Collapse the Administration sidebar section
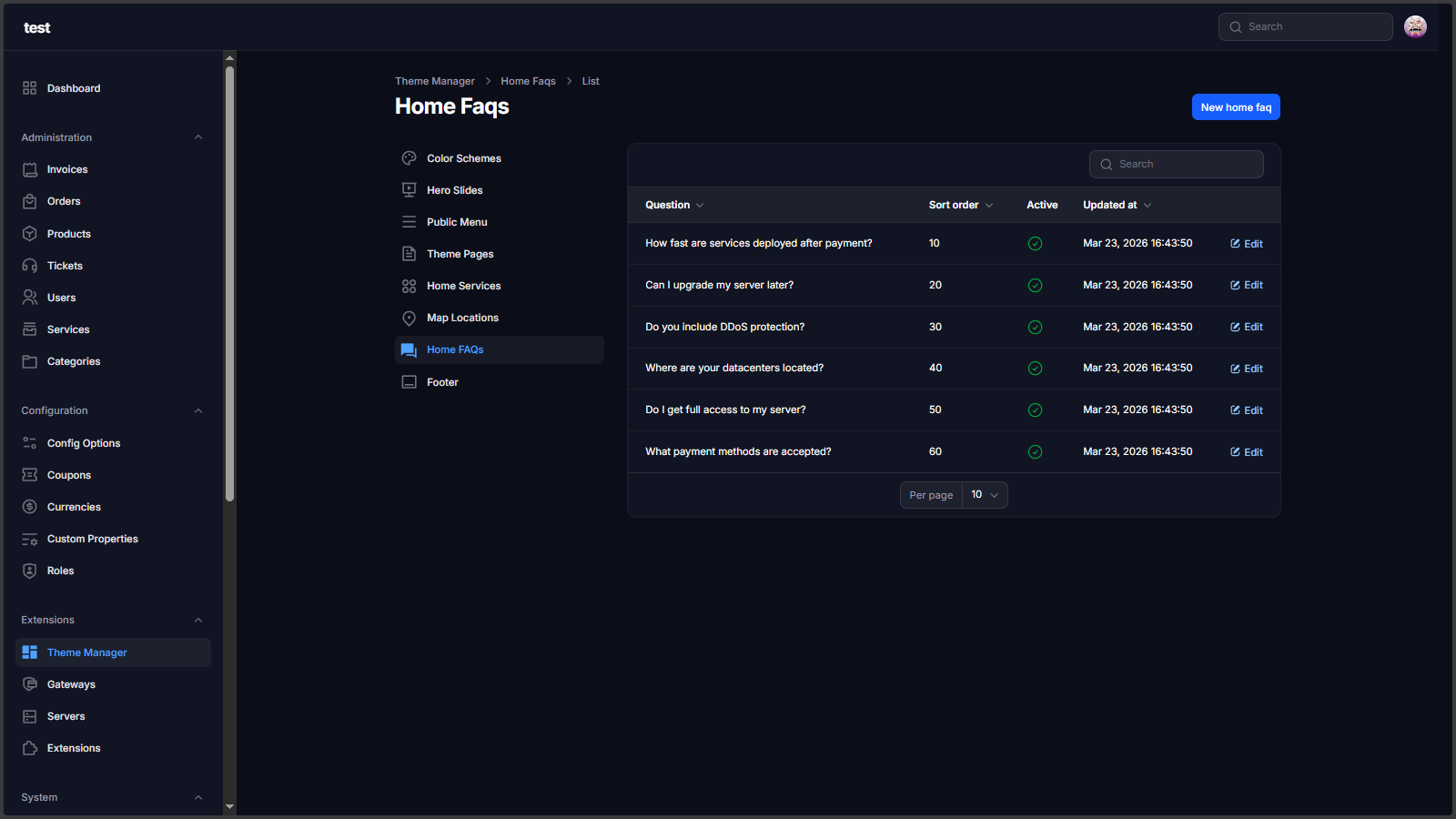1456x819 pixels. (198, 137)
